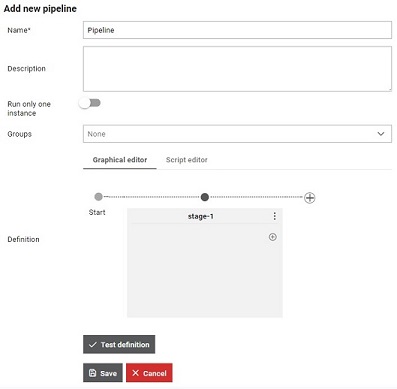Image resolution: width=397 pixels, height=389 pixels.
Task: Click the red Cancel button
Action: 149,373
